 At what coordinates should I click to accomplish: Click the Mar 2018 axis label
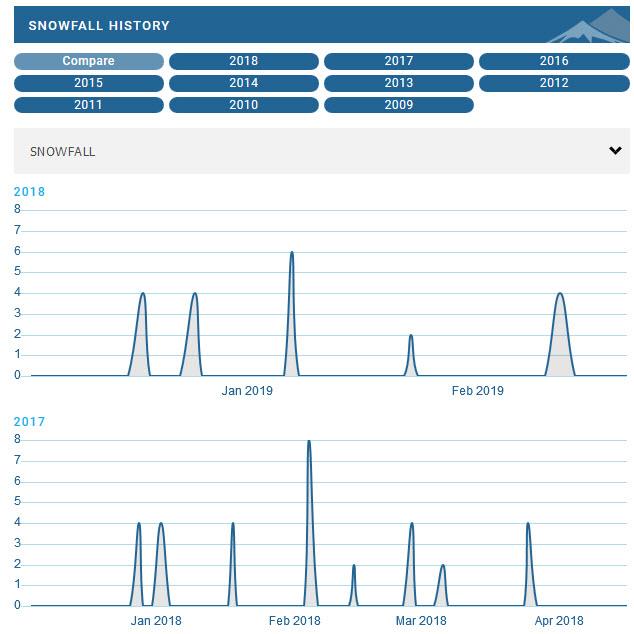(x=421, y=621)
